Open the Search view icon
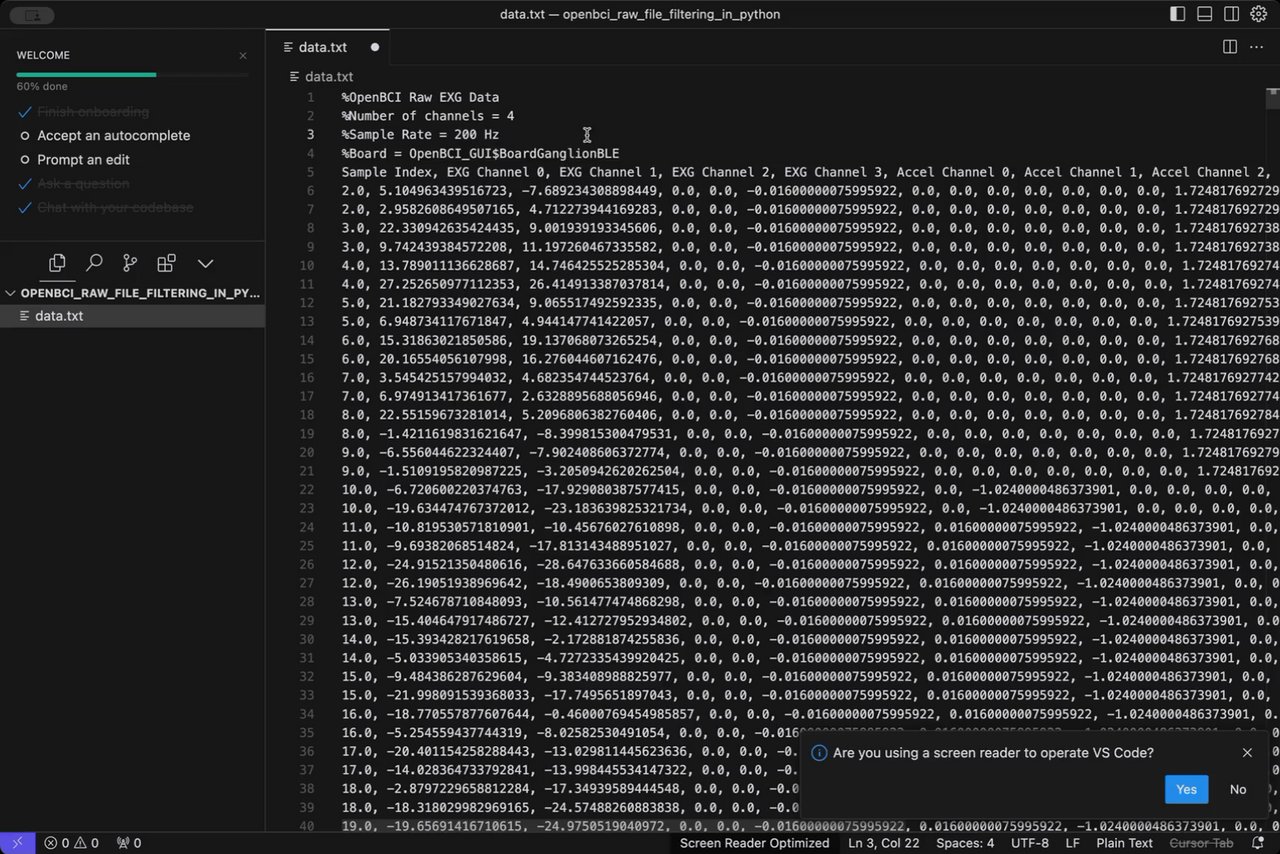The width and height of the screenshot is (1280, 854). 94,263
